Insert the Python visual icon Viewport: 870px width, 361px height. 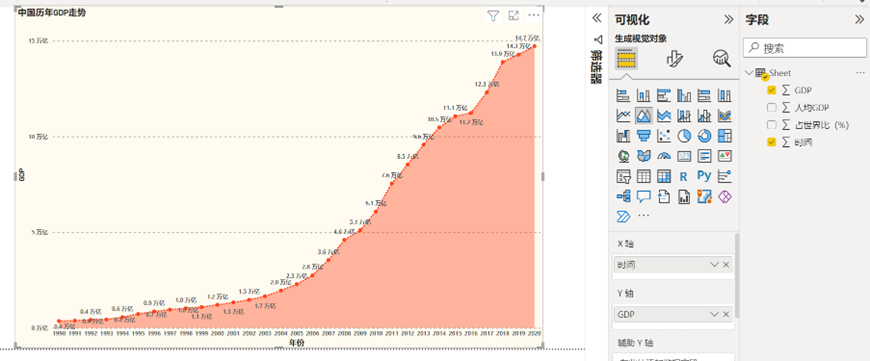[704, 176]
